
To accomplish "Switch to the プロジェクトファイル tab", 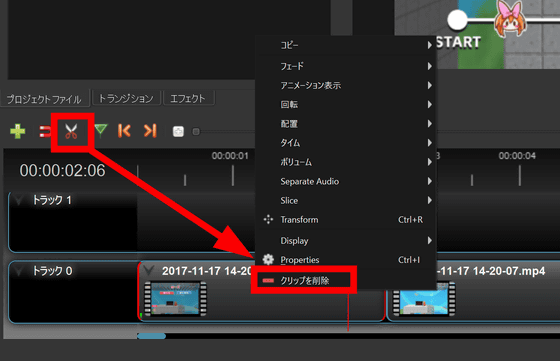I will click(44, 99).
